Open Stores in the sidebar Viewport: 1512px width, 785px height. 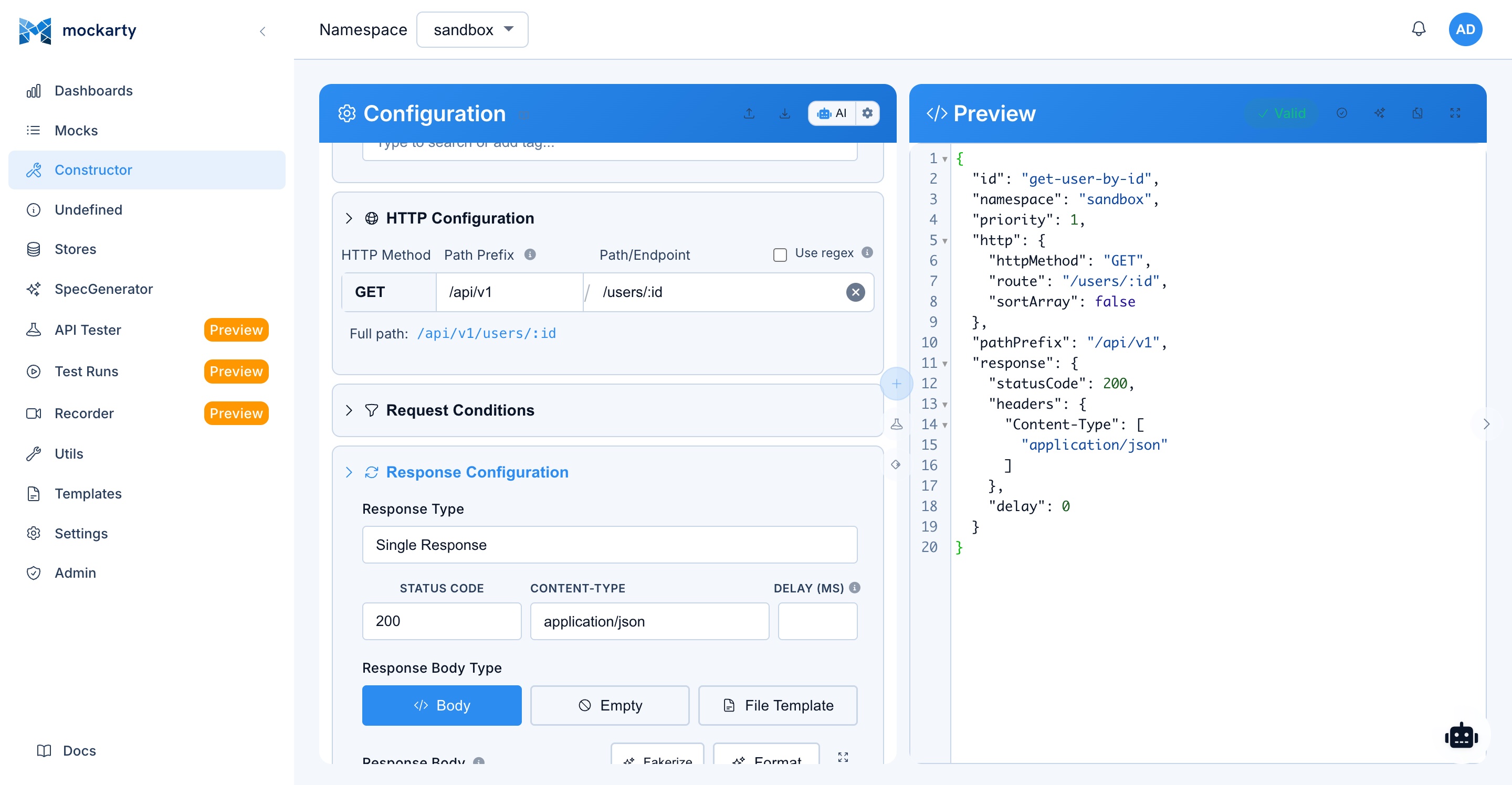tap(147, 249)
